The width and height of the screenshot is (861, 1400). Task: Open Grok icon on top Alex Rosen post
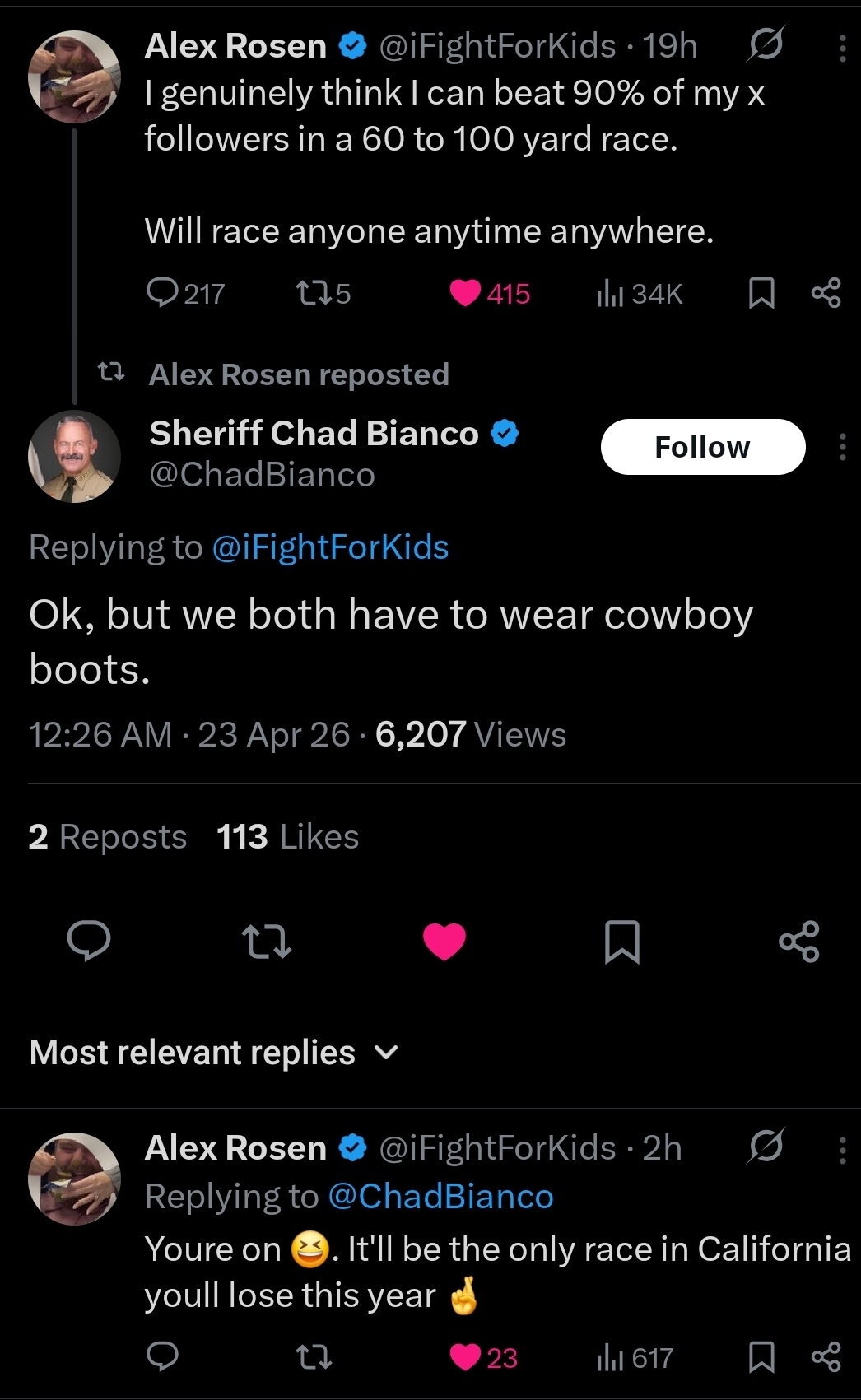765,46
